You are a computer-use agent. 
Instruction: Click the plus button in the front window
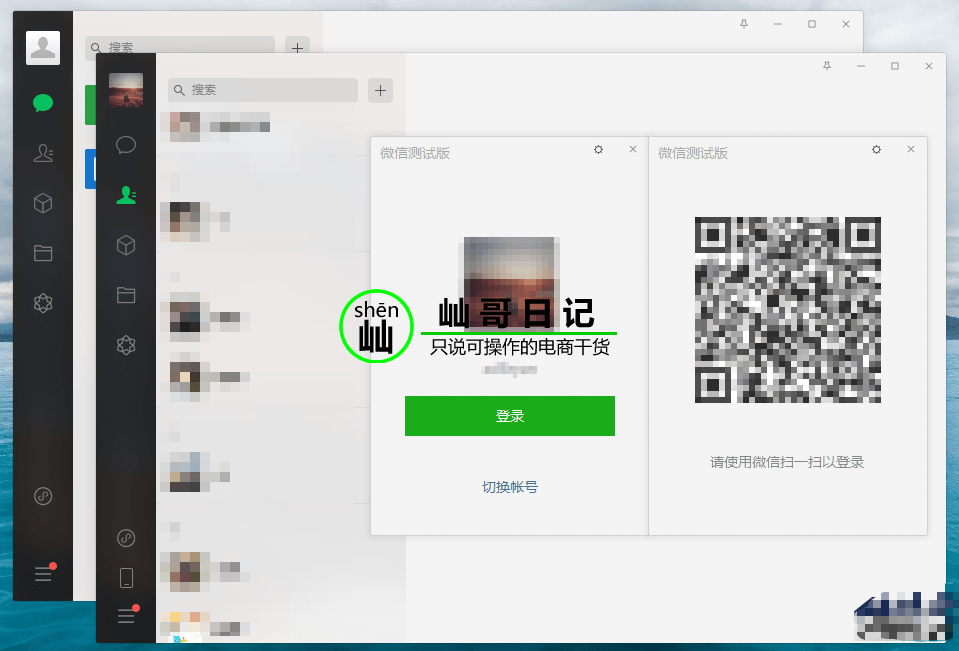point(380,91)
